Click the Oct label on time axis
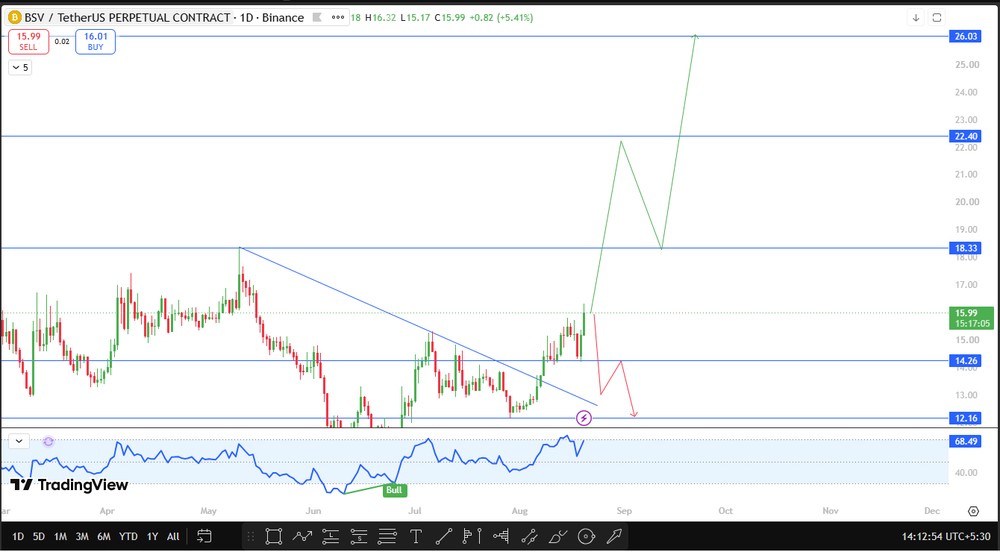Screen dimensions: 1000x552 point(725,511)
